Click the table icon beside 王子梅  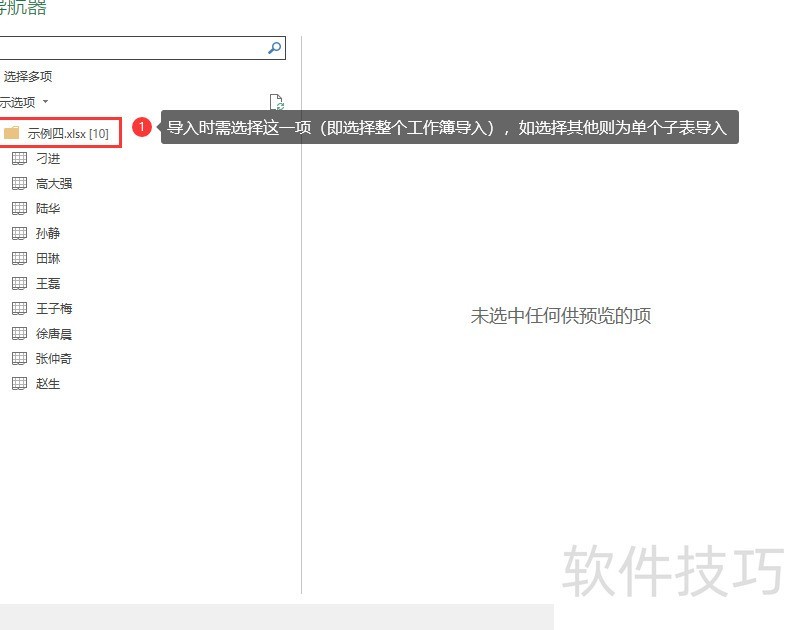19,308
